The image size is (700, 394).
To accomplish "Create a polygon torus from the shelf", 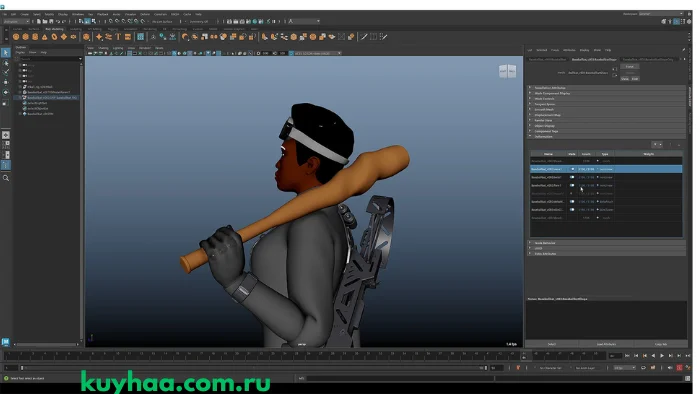I will click(x=54, y=37).
